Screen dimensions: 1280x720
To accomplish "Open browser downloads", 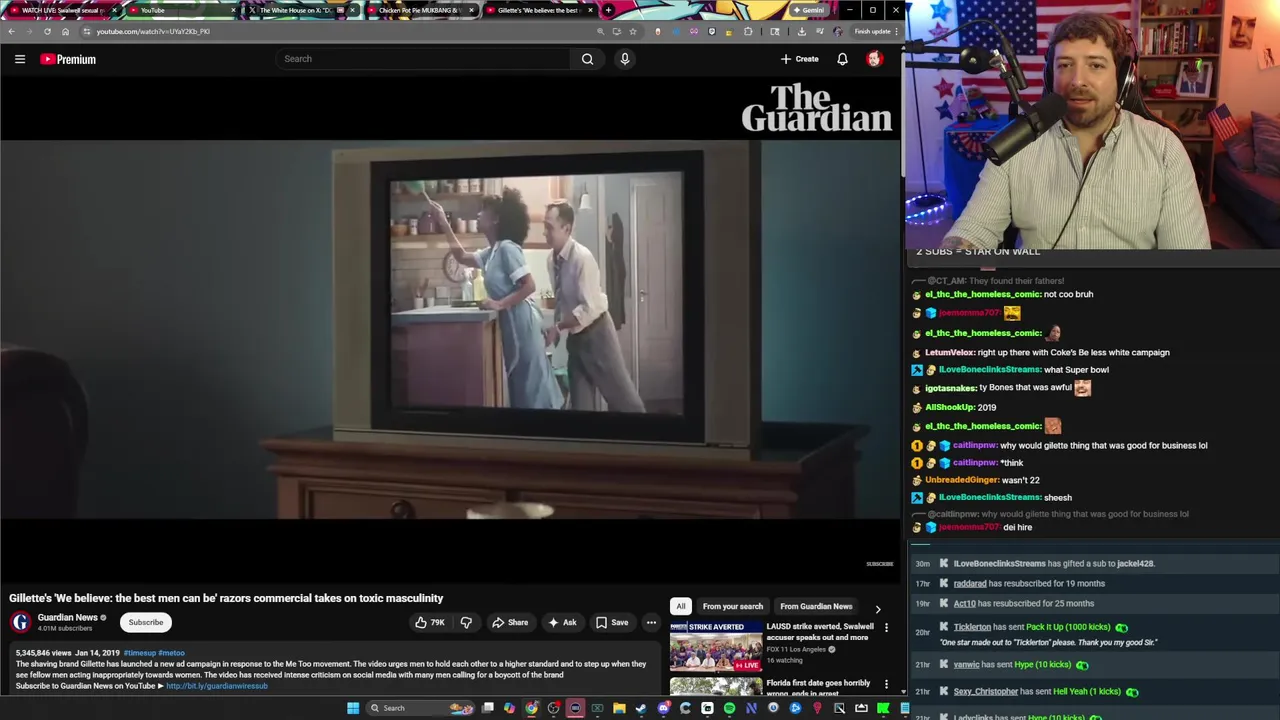I will click(801, 31).
